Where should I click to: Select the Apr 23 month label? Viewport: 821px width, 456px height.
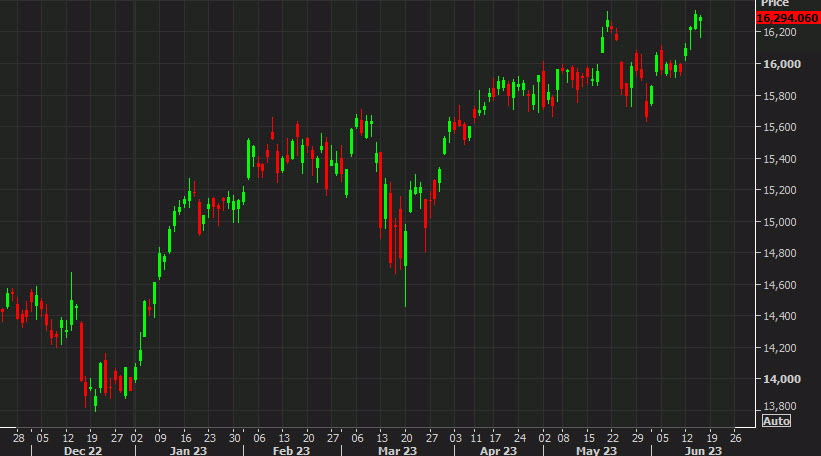498,451
